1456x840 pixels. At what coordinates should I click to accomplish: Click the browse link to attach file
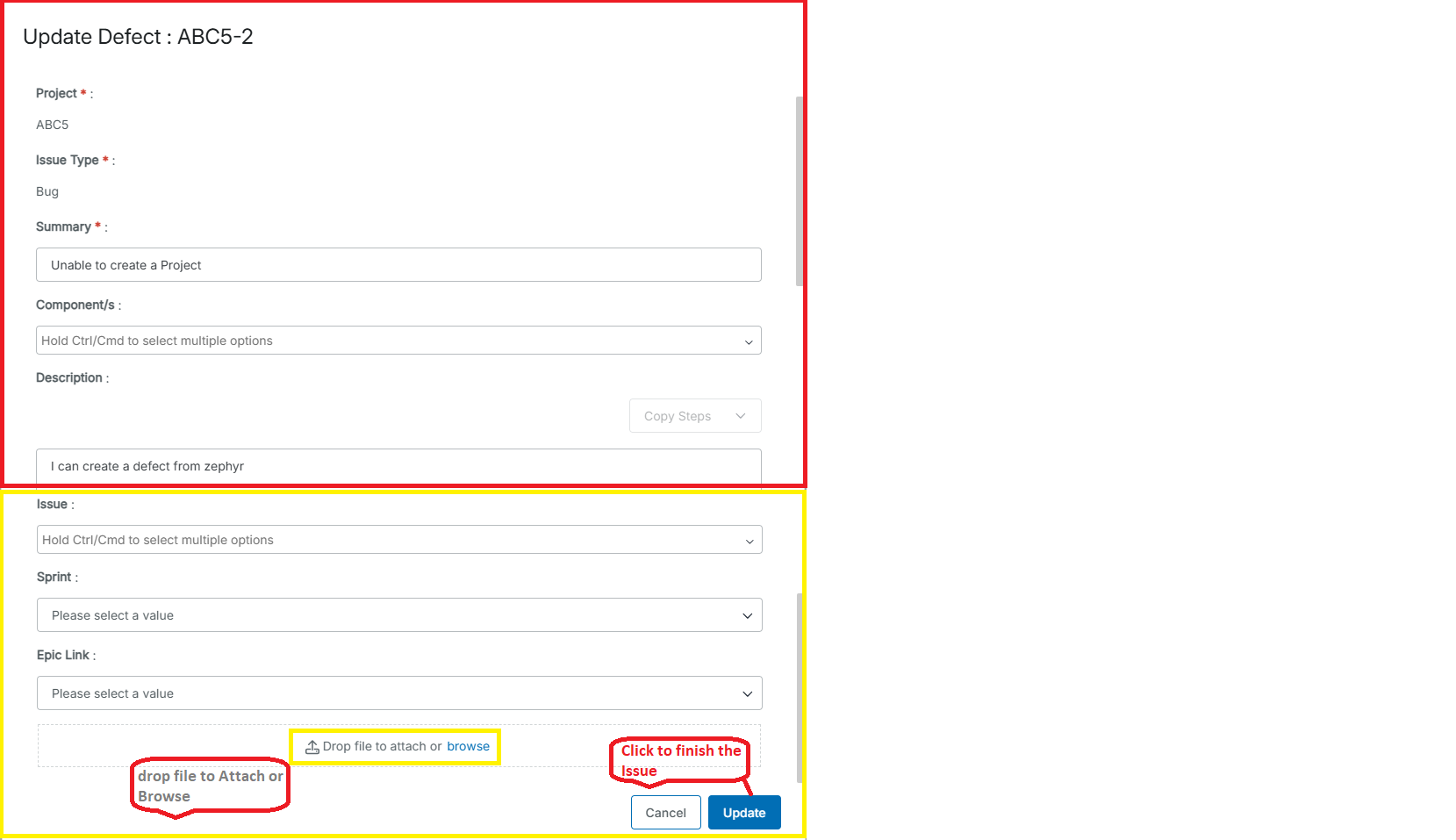[x=469, y=746]
